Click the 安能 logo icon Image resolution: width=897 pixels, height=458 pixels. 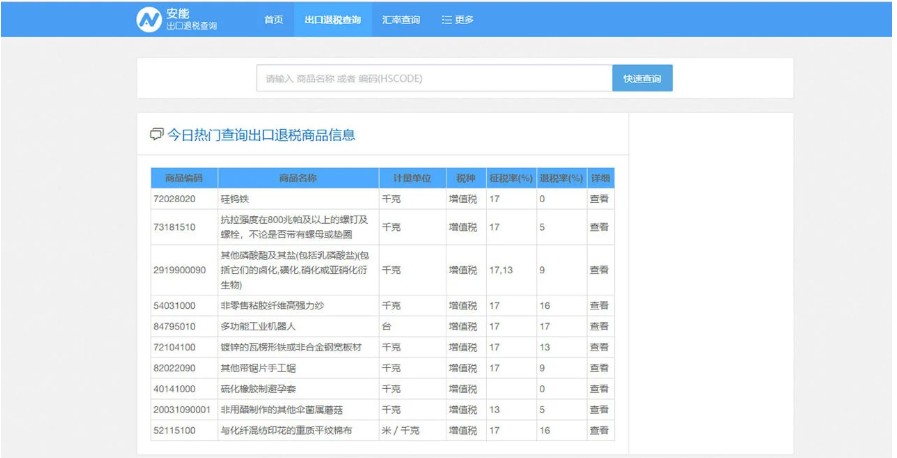[x=149, y=19]
